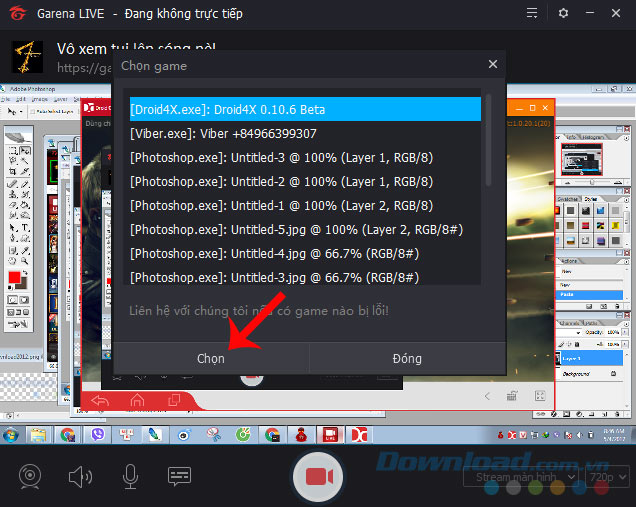The image size is (636, 507).
Task: Click the Đóng button
Action: 407,359
